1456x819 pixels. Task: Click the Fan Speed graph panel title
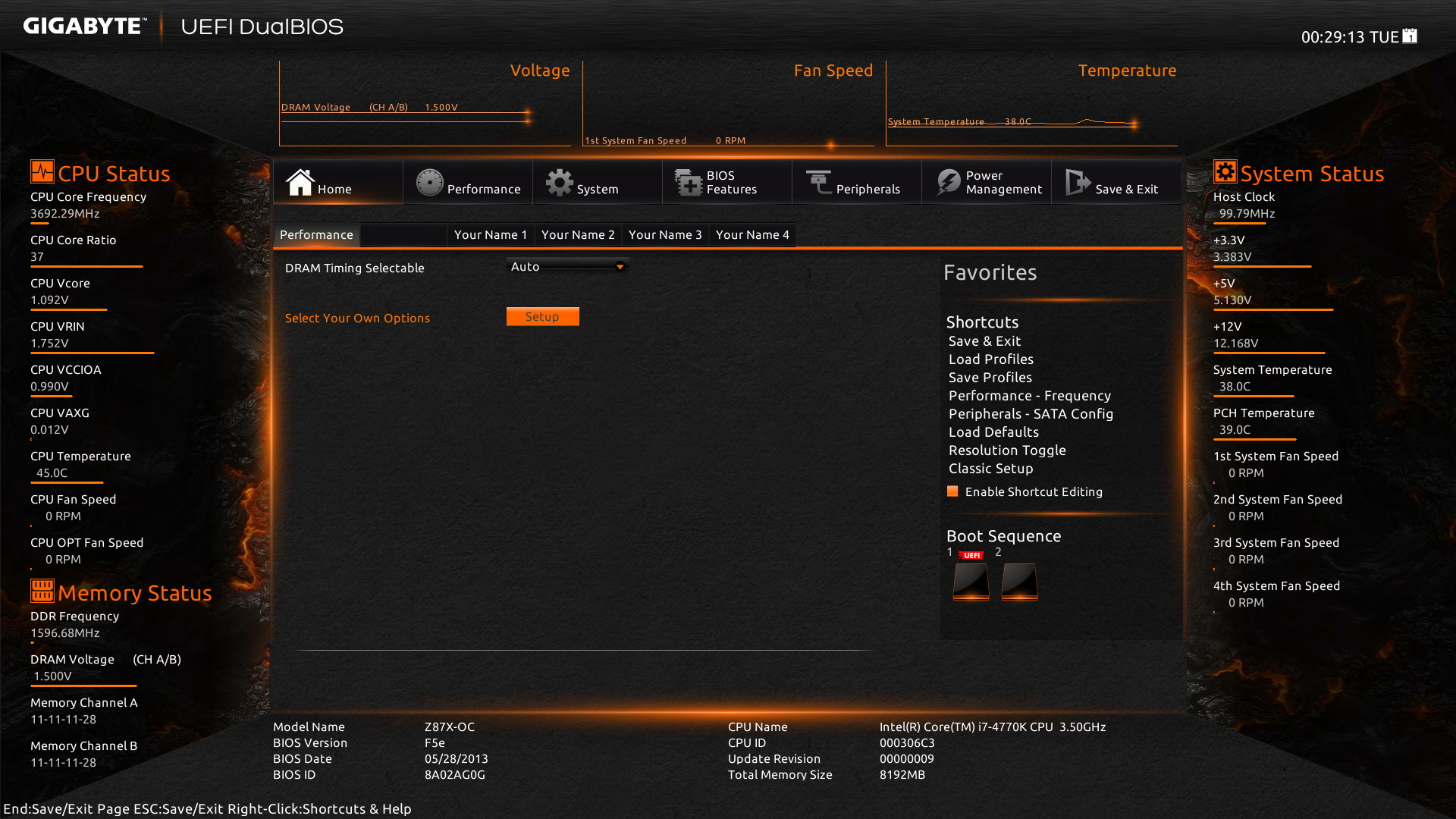[833, 70]
